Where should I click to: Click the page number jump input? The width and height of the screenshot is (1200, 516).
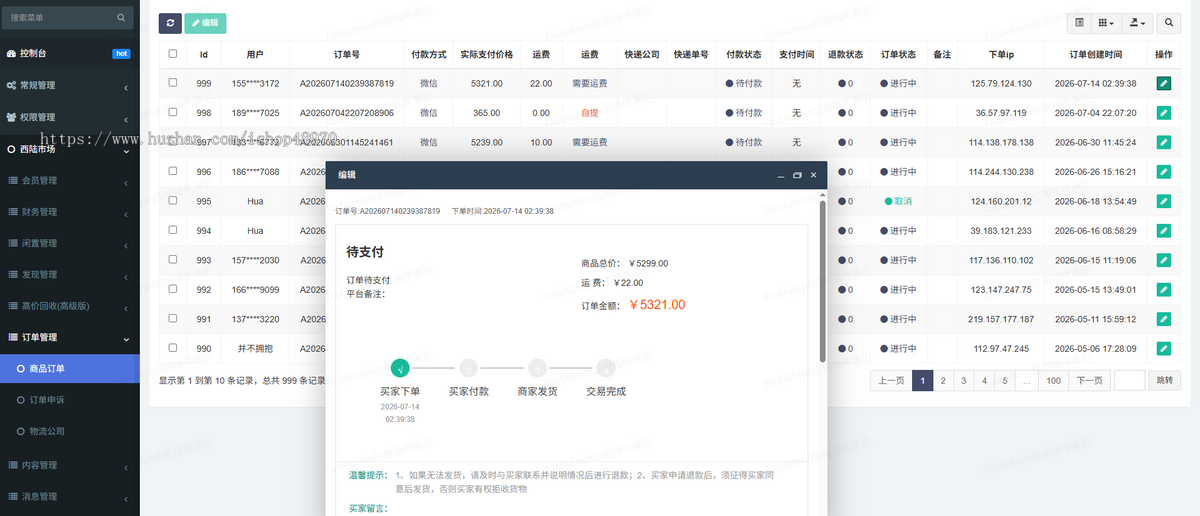point(1129,380)
